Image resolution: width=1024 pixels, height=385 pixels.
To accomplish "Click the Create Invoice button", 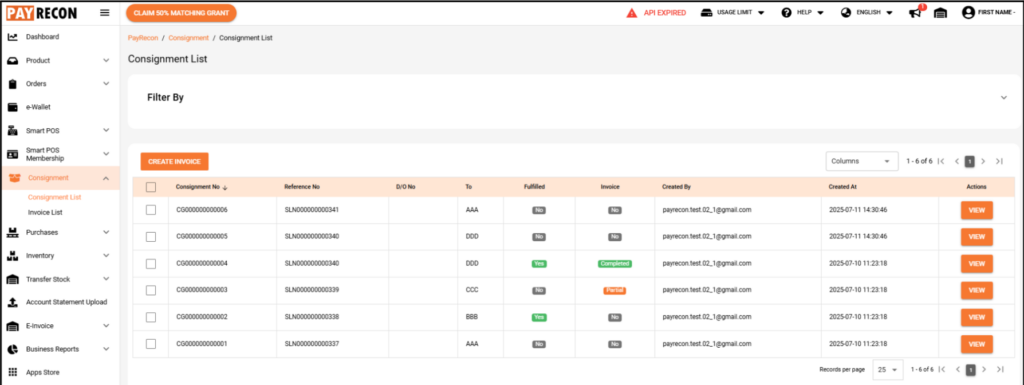I will [x=174, y=161].
